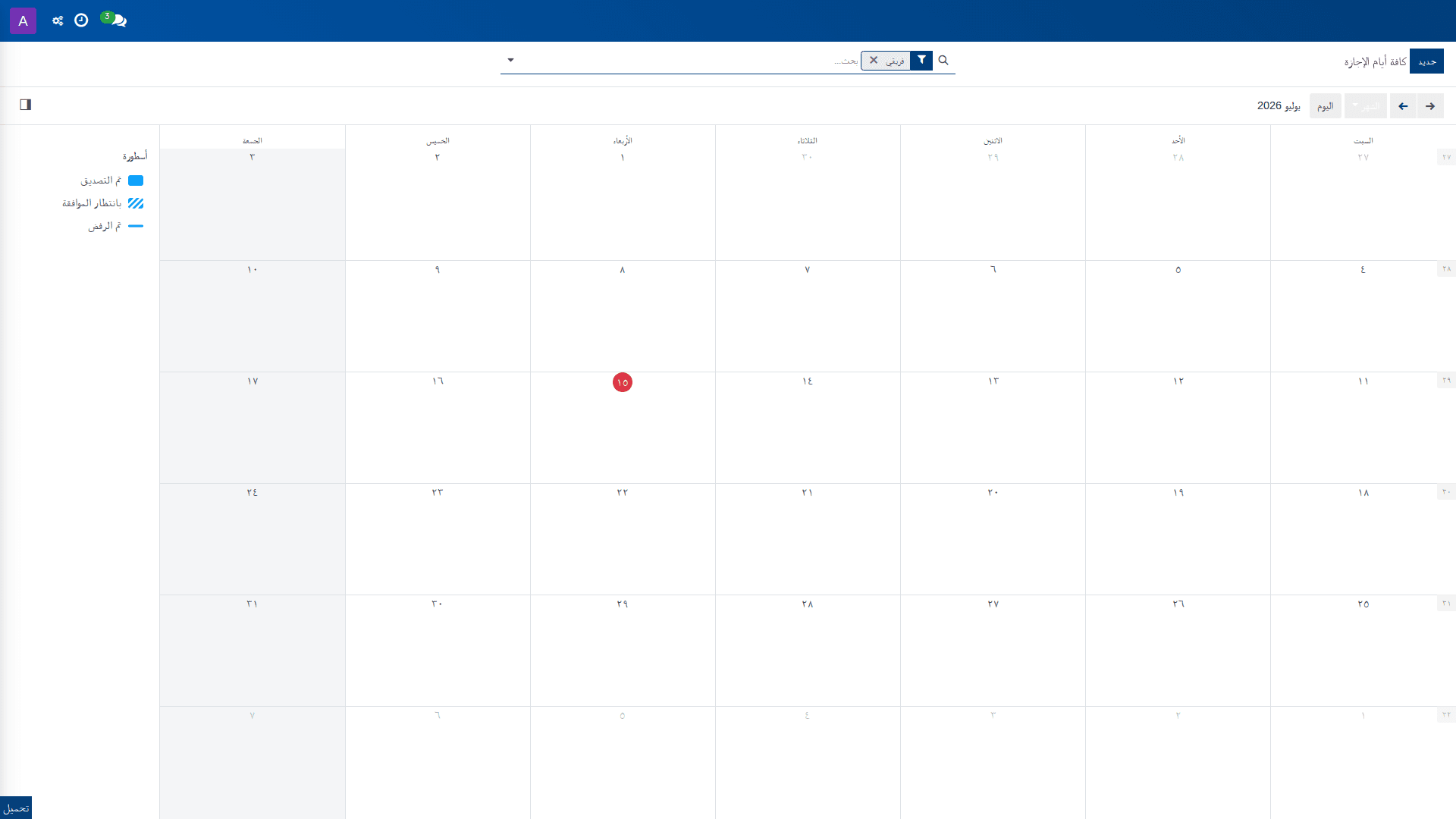Click the الأحد column header
1456x819 pixels.
point(1178,140)
